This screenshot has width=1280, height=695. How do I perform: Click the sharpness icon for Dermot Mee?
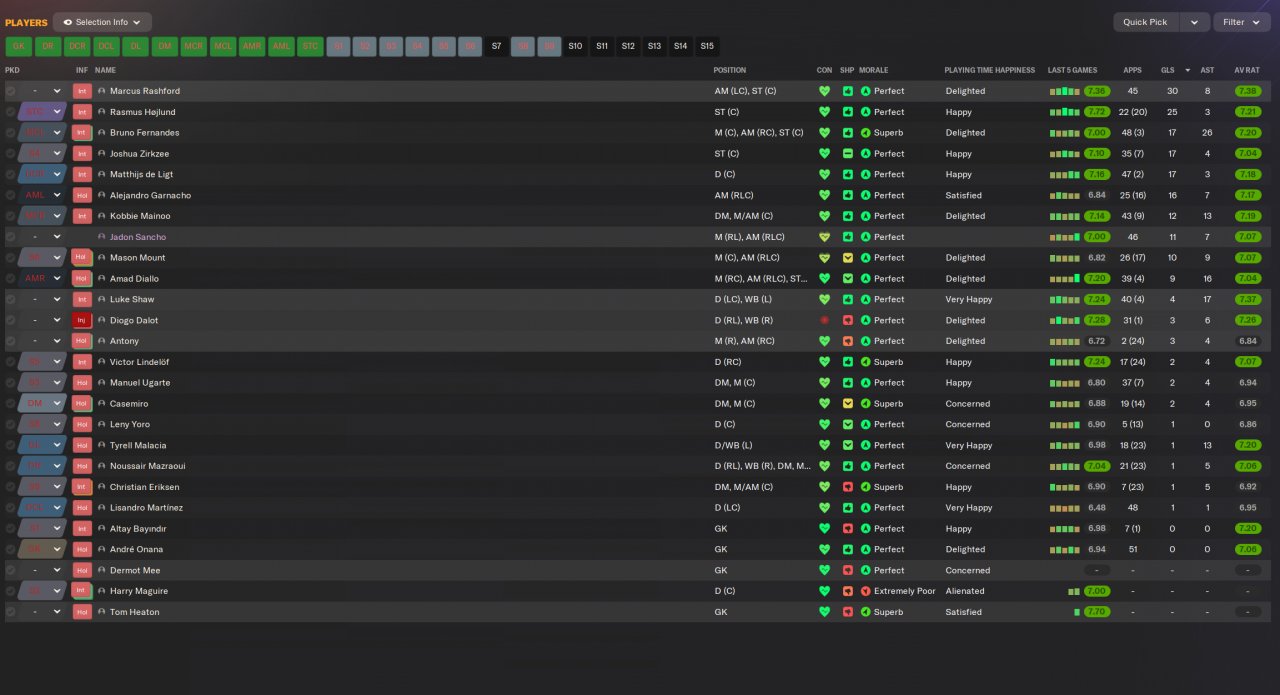pos(847,570)
